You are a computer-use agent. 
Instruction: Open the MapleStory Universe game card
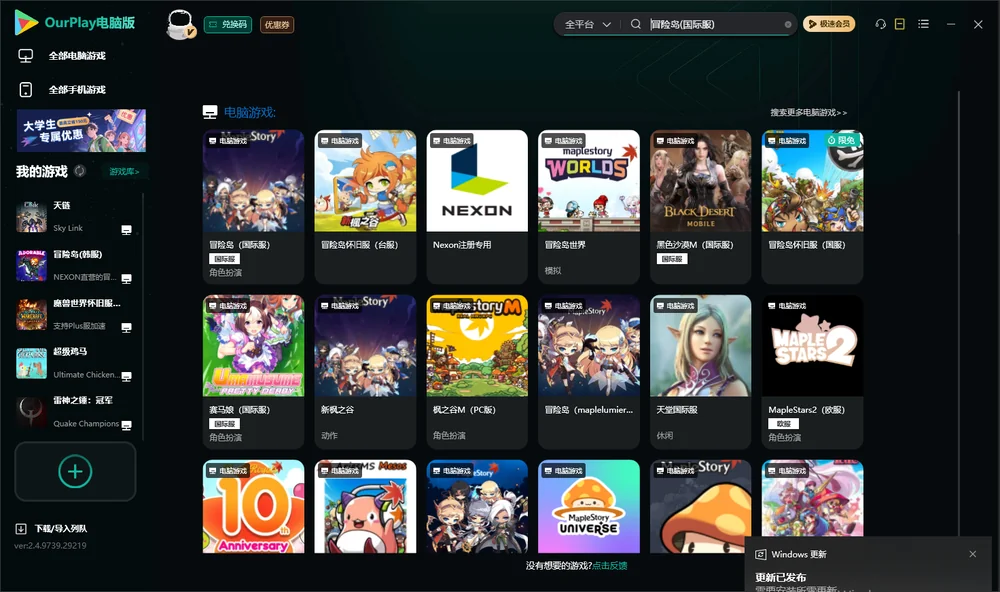589,507
